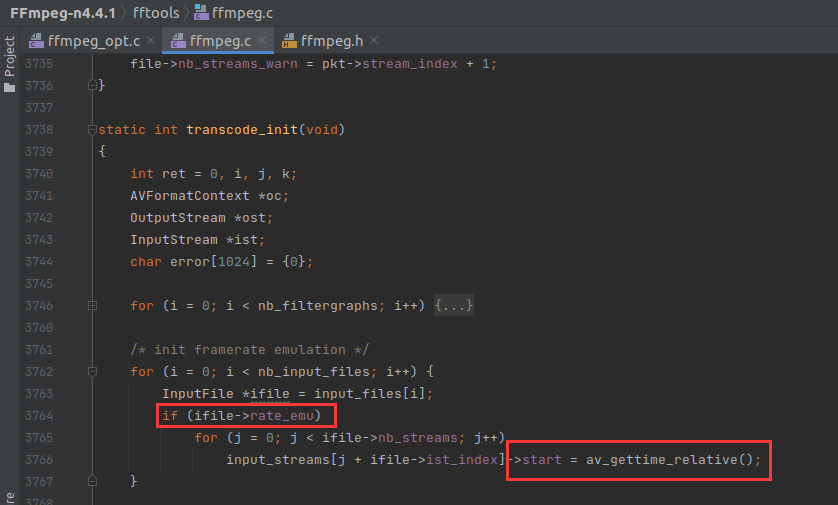Switch to the ffmpeg_opt.c tab
838x505 pixels.
95,42
